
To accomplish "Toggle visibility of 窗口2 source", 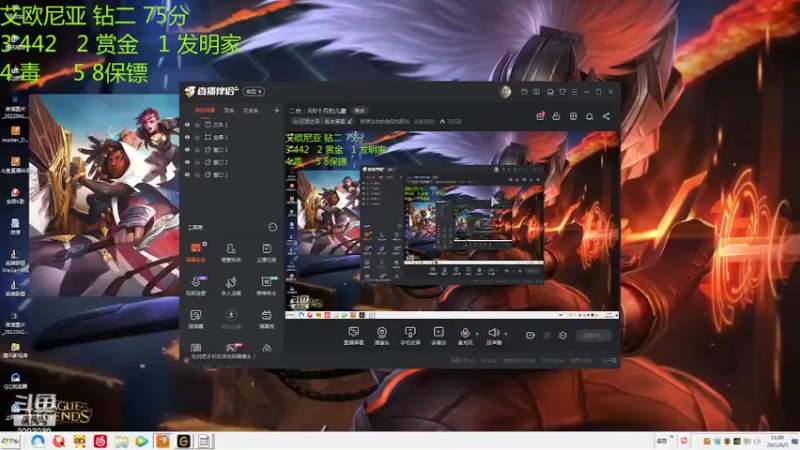I will point(187,162).
